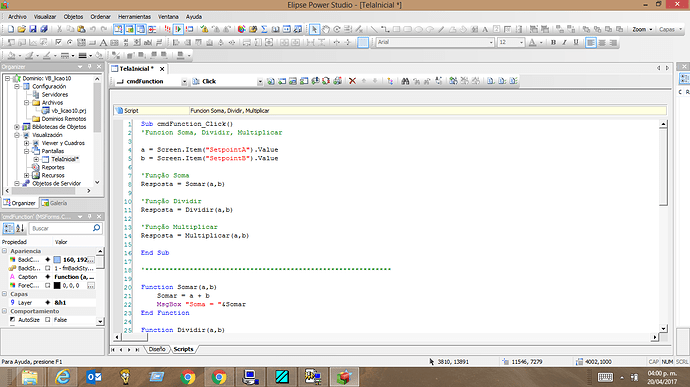Open the Visualizar menu
This screenshot has width=690, height=387.
point(45,17)
